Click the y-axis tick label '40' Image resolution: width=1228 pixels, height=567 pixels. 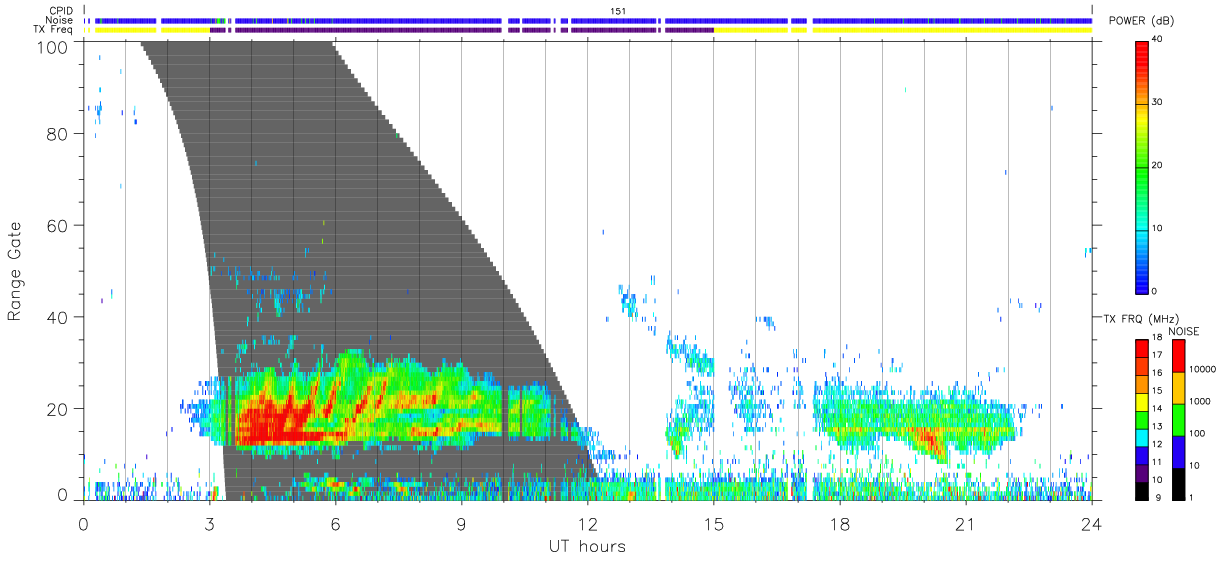point(59,317)
